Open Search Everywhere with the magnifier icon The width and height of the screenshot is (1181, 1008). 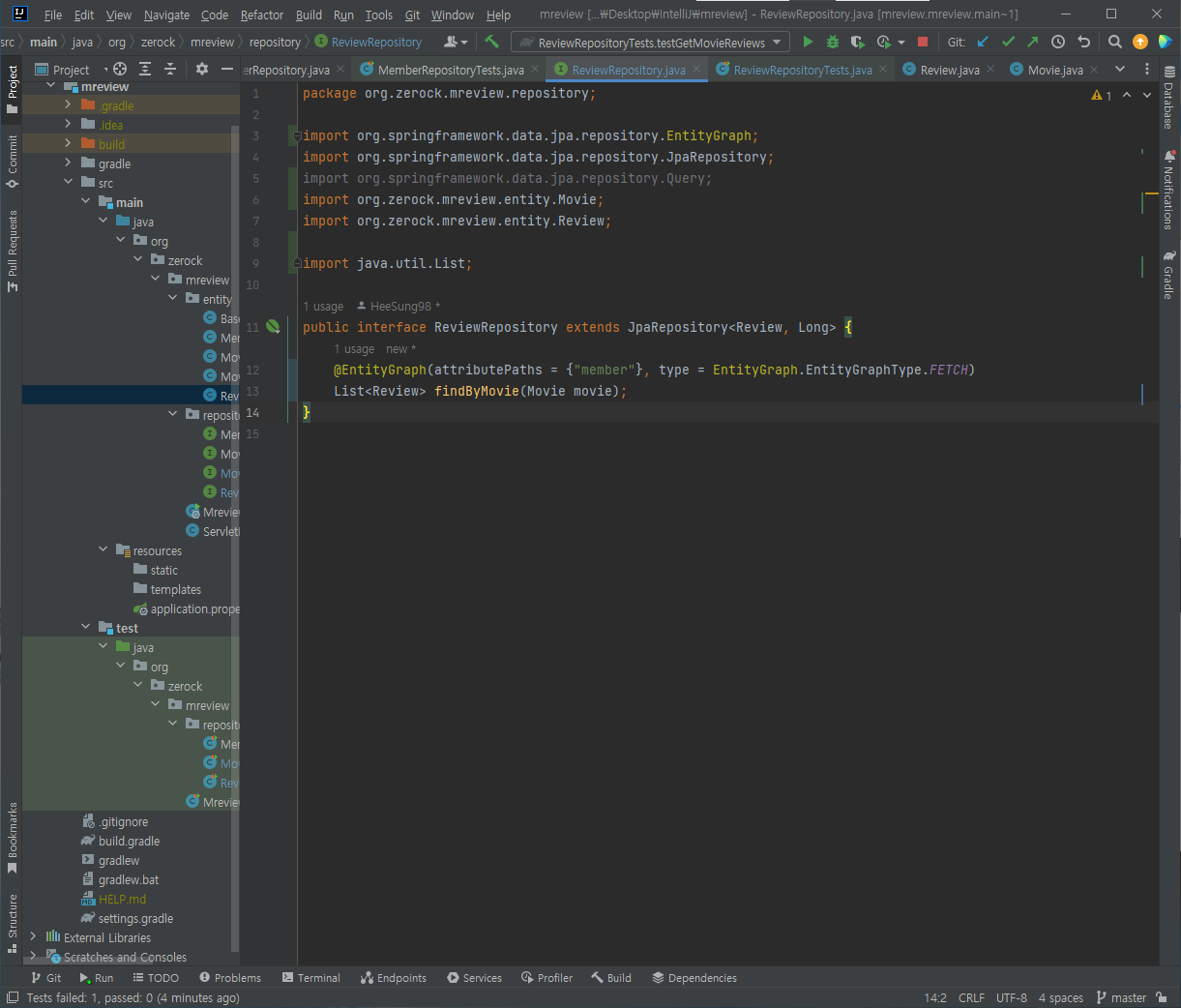pos(1115,42)
